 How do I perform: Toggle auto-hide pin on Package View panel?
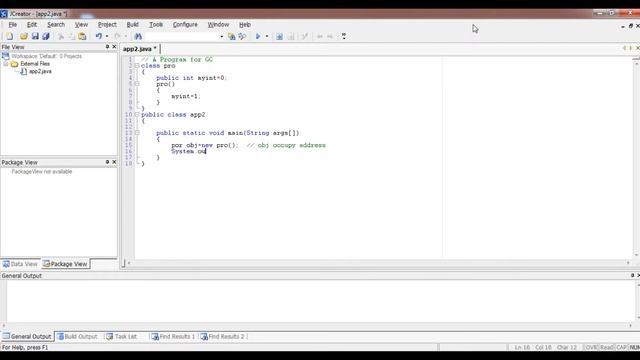pyautogui.click(x=107, y=162)
